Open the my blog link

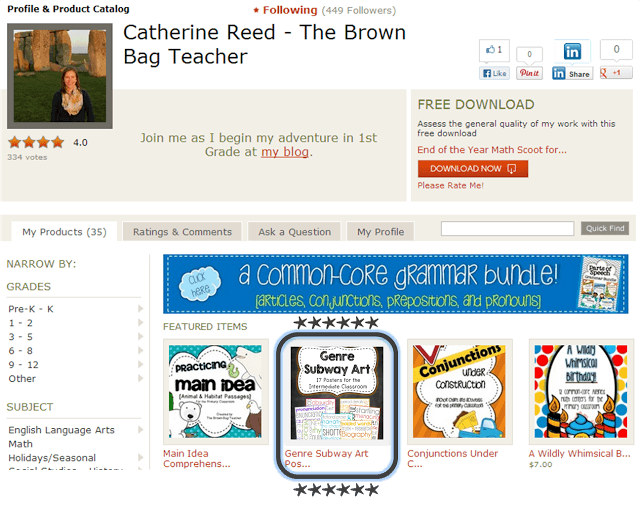pyautogui.click(x=284, y=152)
